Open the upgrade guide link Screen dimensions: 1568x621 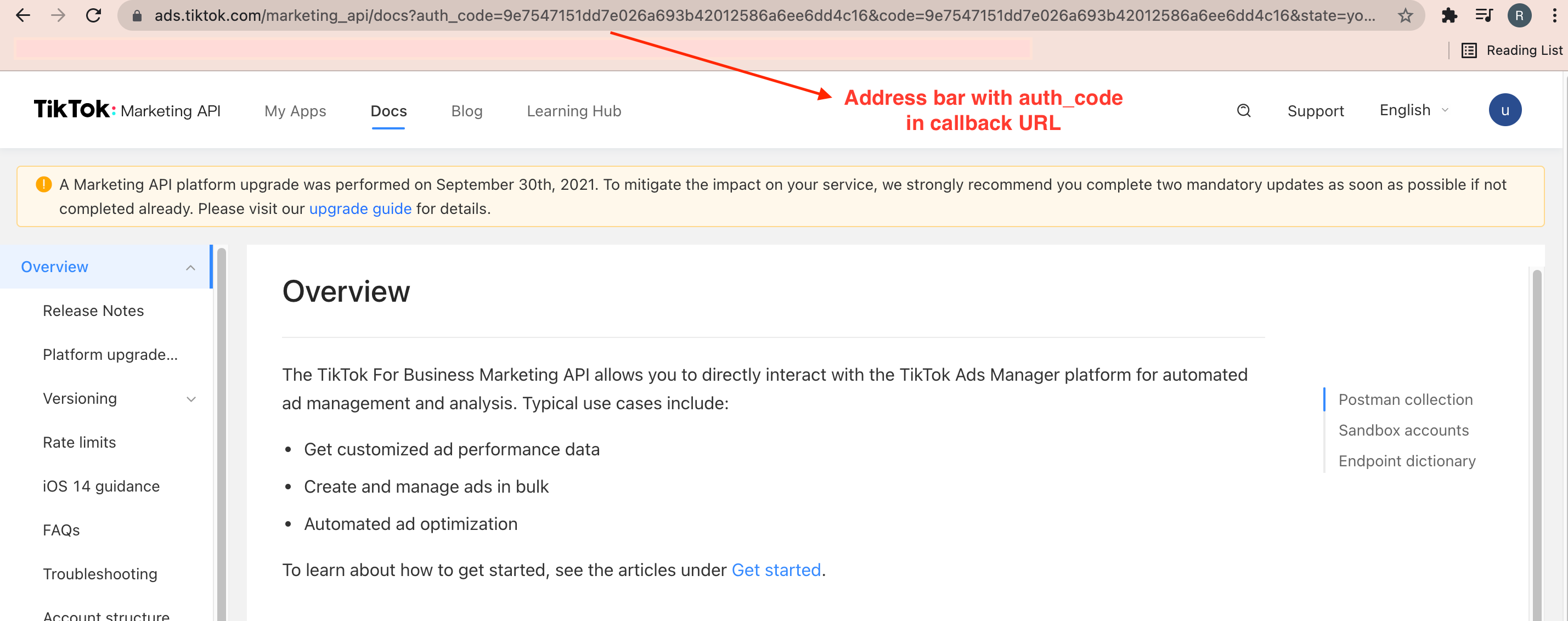coord(360,209)
